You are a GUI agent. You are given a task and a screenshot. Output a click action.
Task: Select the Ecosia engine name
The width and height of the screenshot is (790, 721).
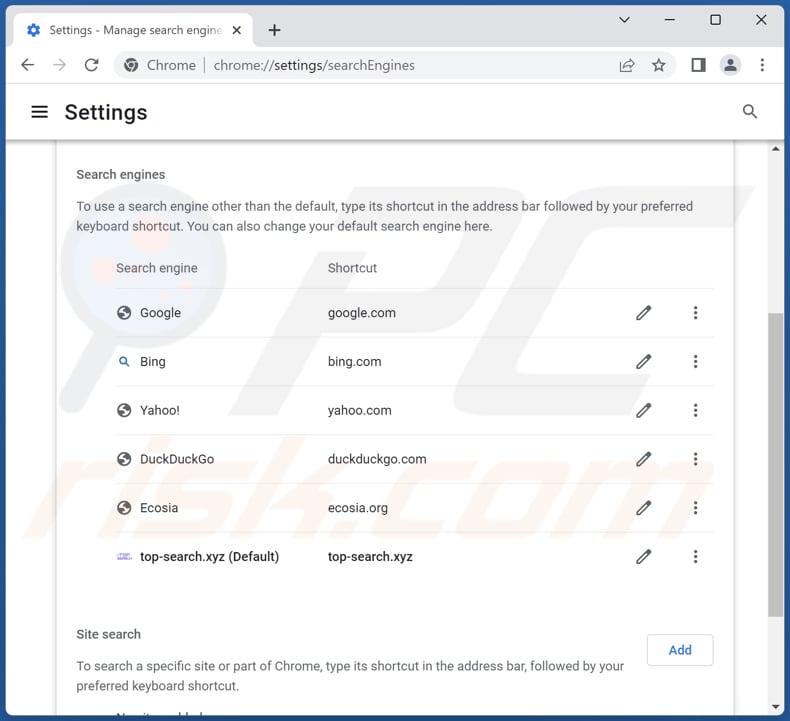(159, 508)
